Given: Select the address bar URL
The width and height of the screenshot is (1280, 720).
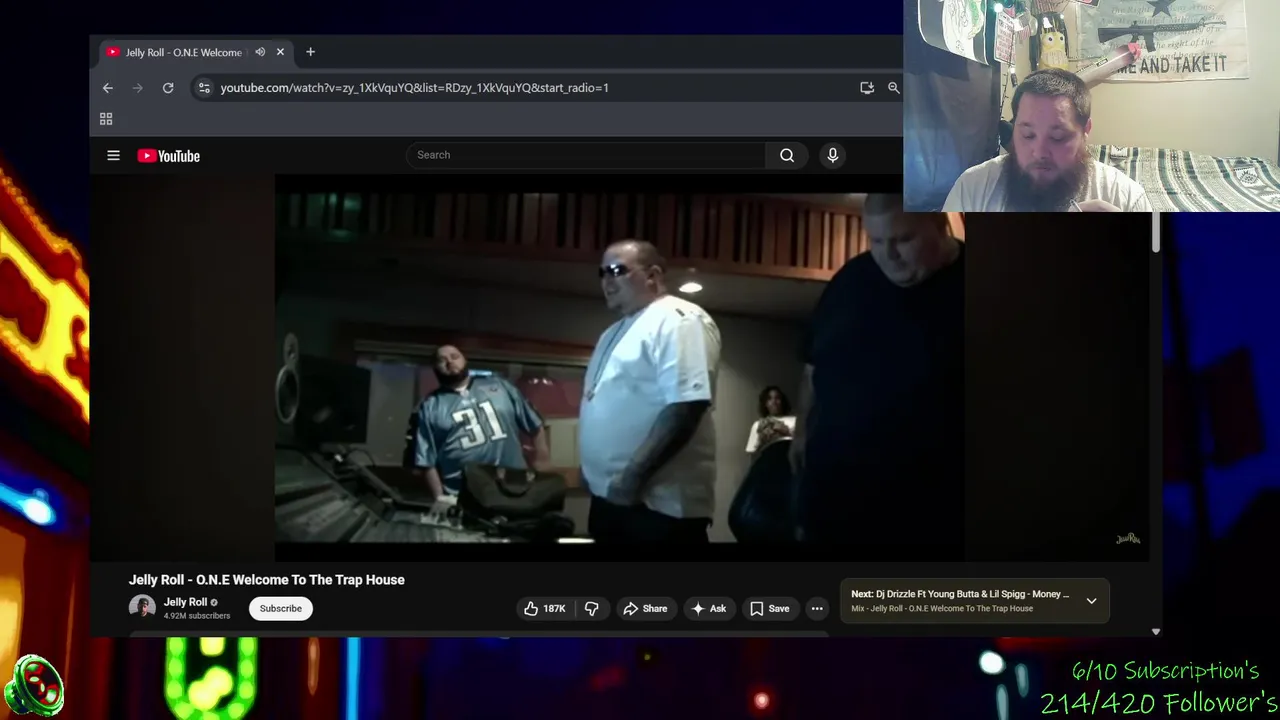Looking at the screenshot, I should point(414,88).
